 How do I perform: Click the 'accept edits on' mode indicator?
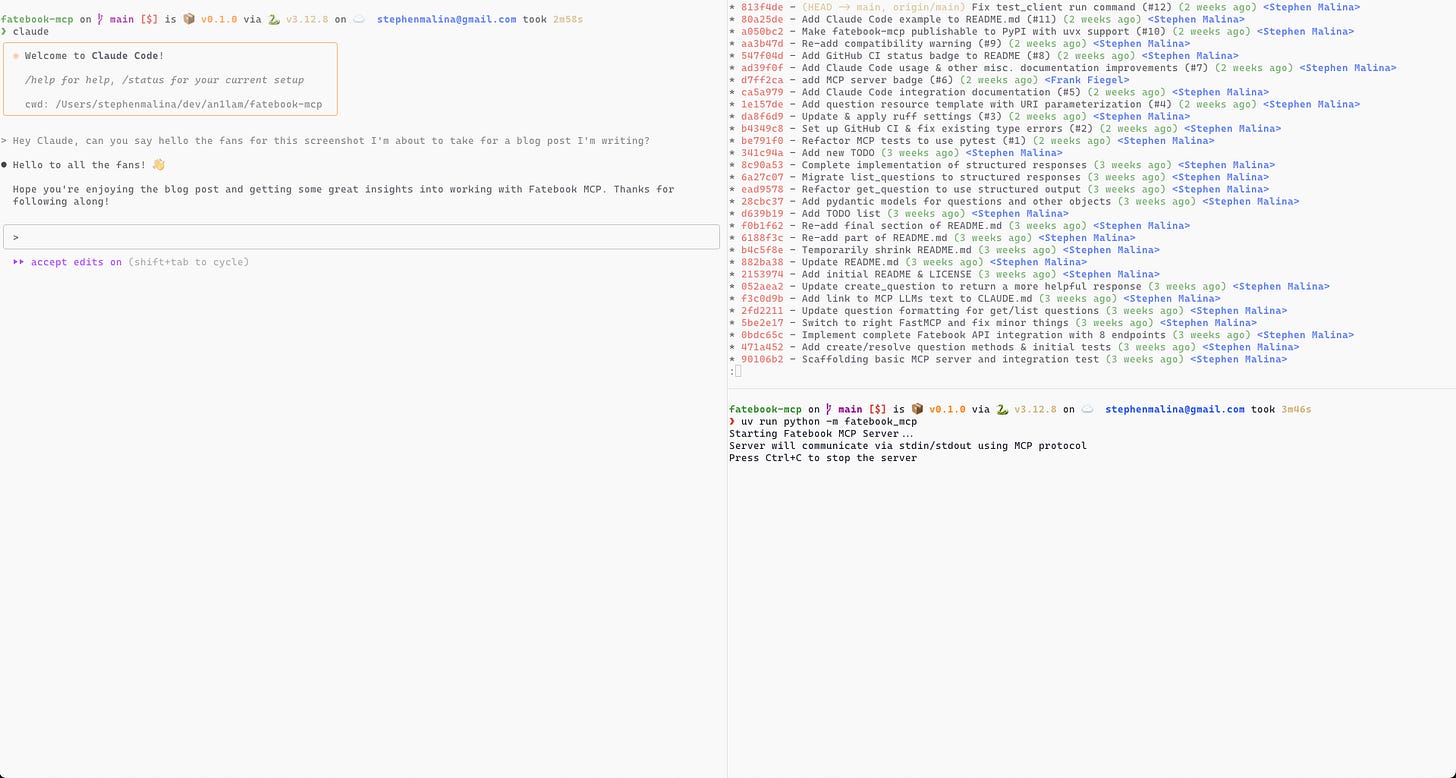[76, 262]
